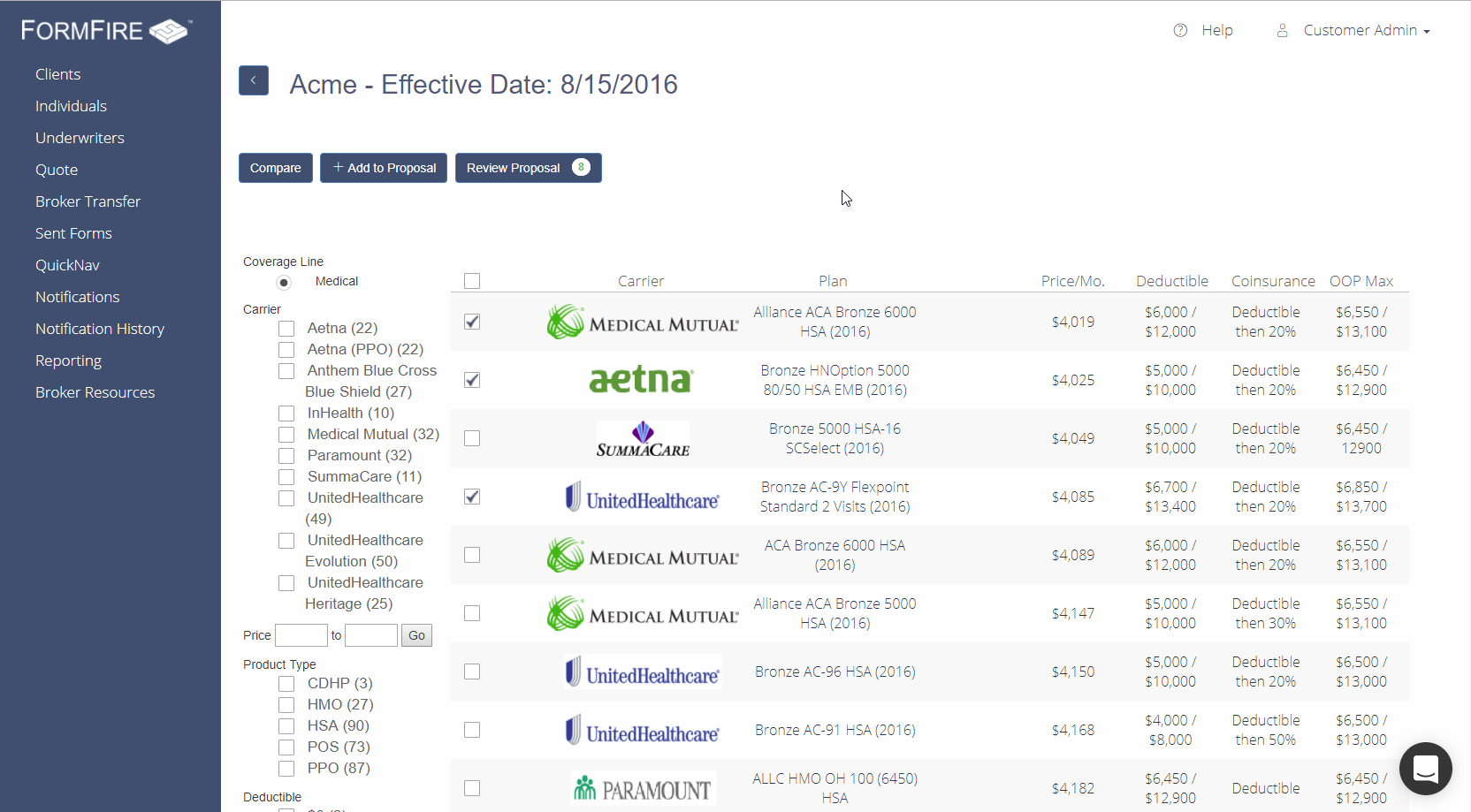Click the Review Proposal count badge
The image size is (1471, 812).
click(581, 167)
